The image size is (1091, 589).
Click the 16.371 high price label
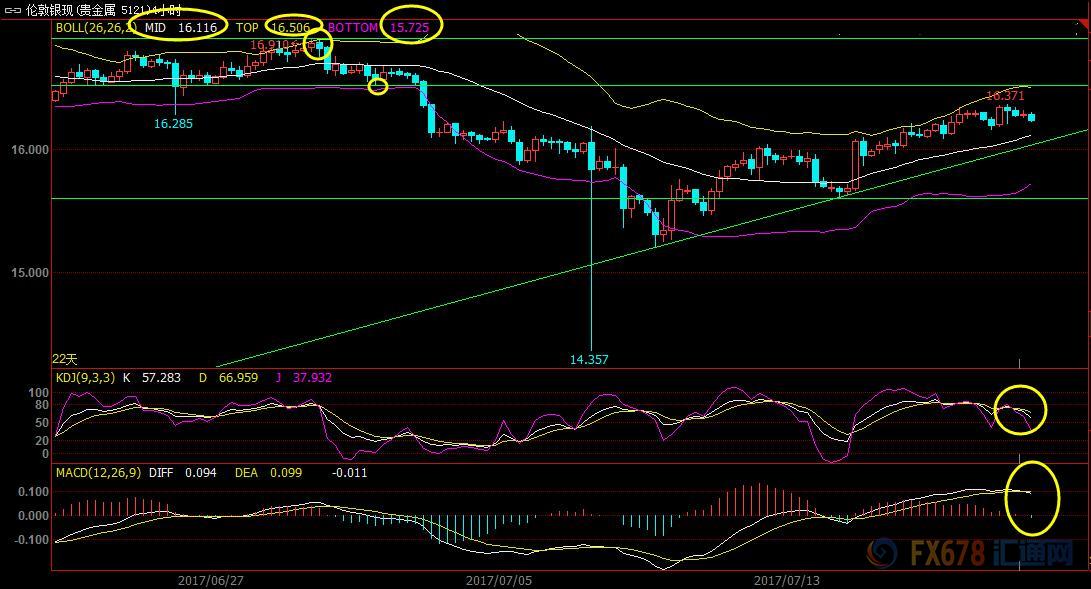click(x=1006, y=96)
